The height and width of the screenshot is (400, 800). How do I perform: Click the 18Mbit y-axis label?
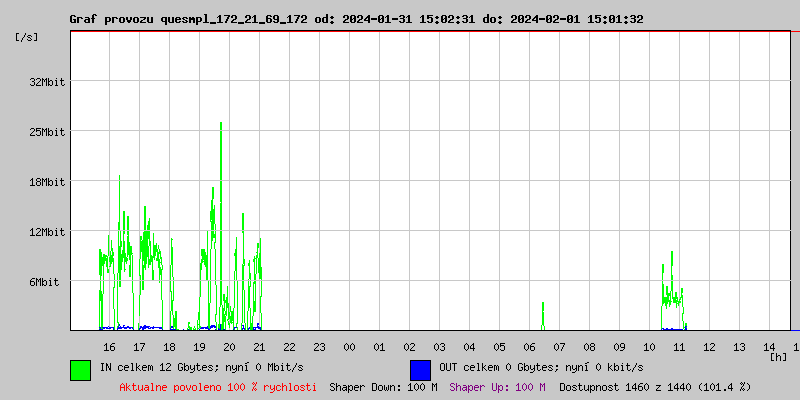(x=46, y=182)
